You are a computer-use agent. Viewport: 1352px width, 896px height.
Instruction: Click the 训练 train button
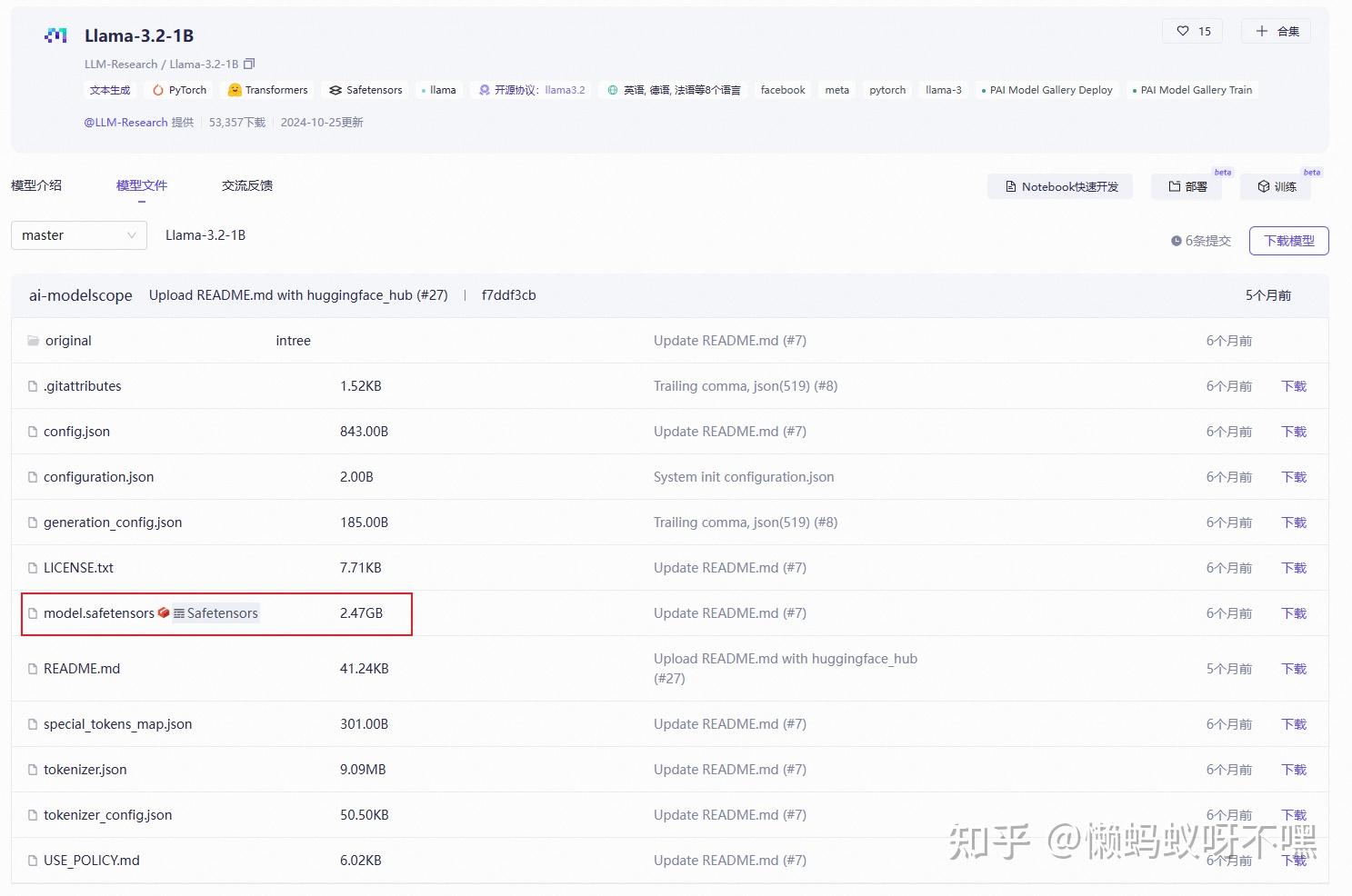pyautogui.click(x=1277, y=186)
